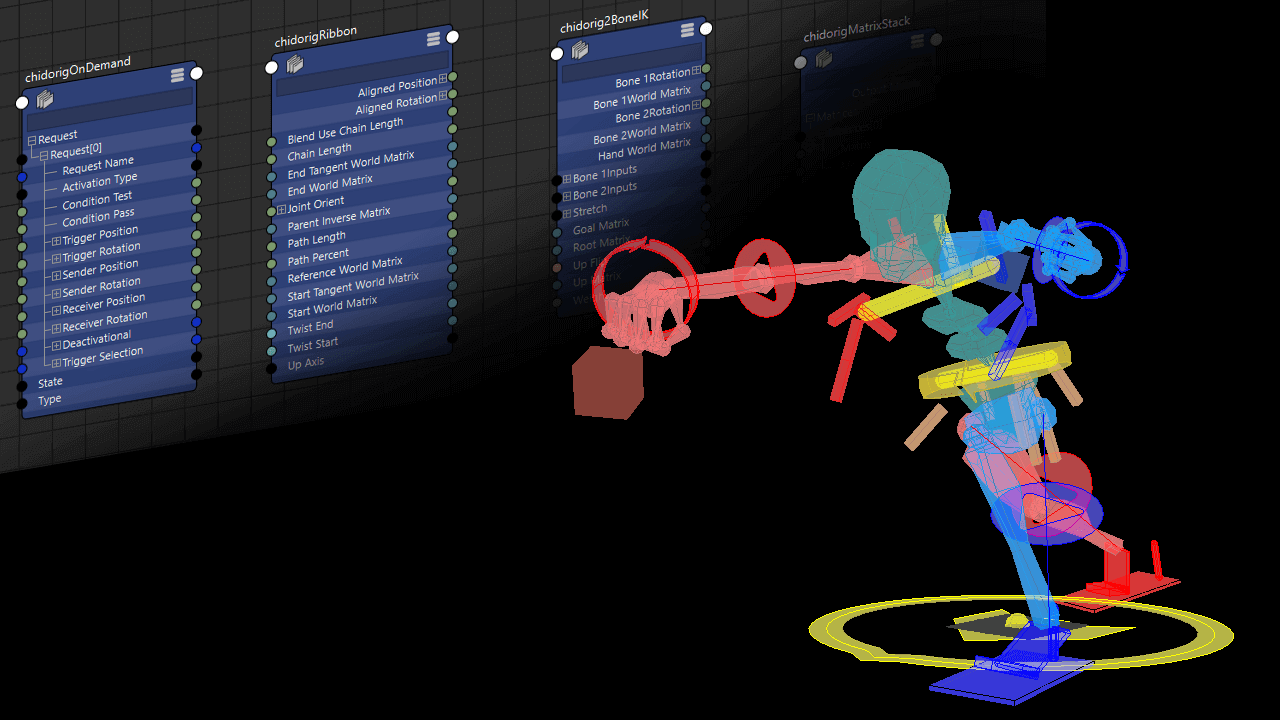Click the chidorigMatrixStack node cube icon
1280x720 pixels.
[824, 59]
